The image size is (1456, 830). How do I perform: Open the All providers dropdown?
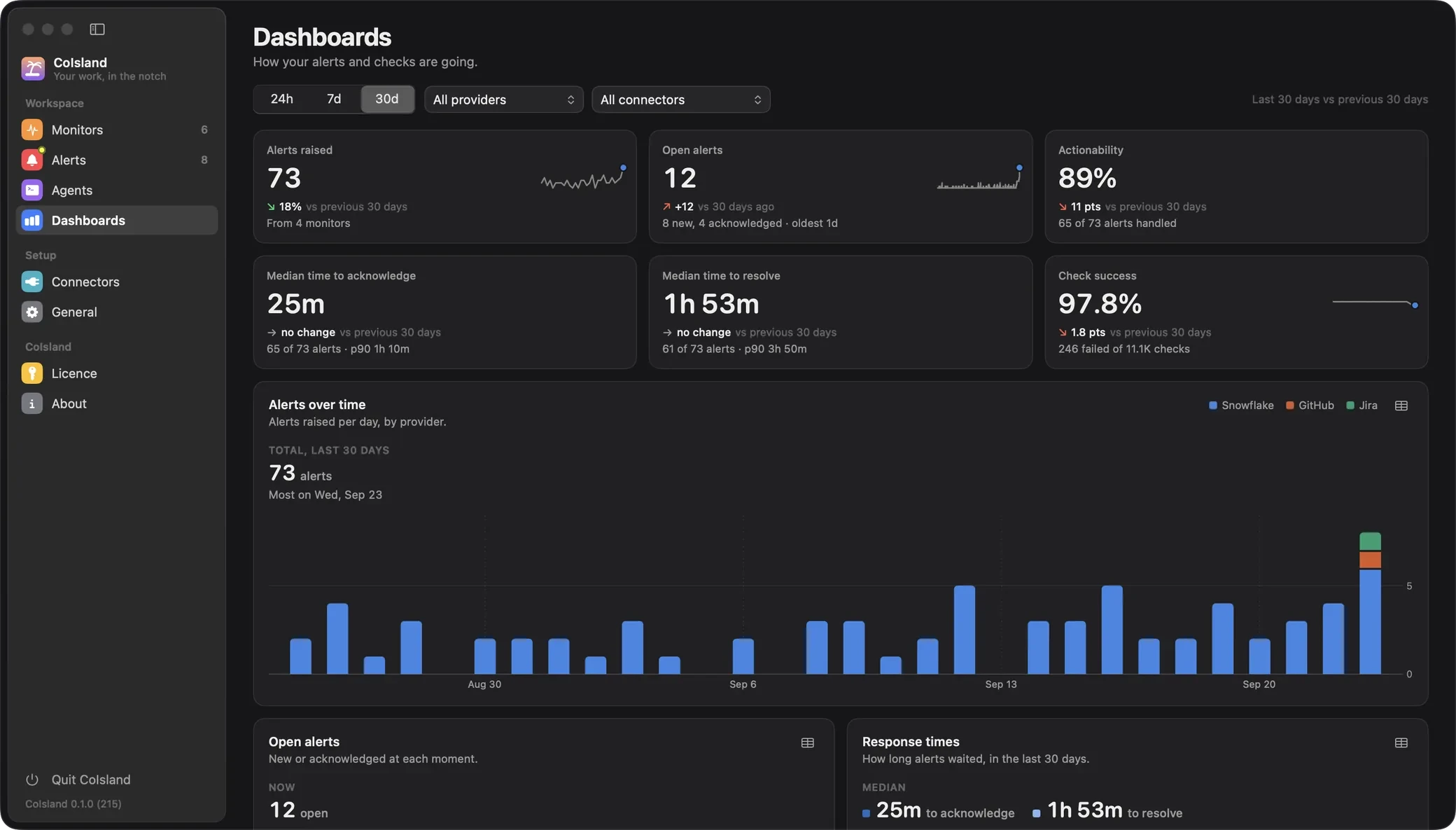[x=503, y=99]
